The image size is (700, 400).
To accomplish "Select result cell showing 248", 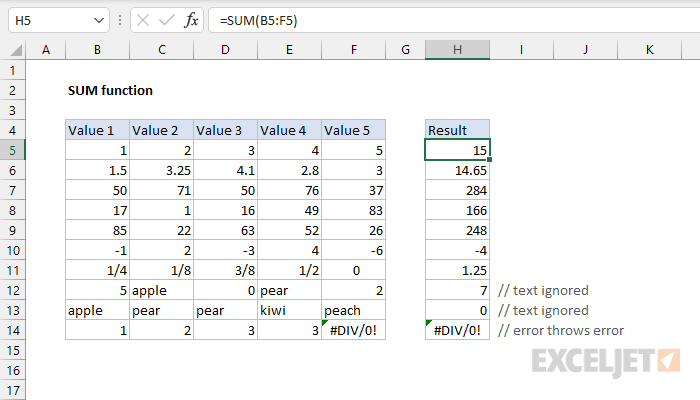I will tap(457, 230).
